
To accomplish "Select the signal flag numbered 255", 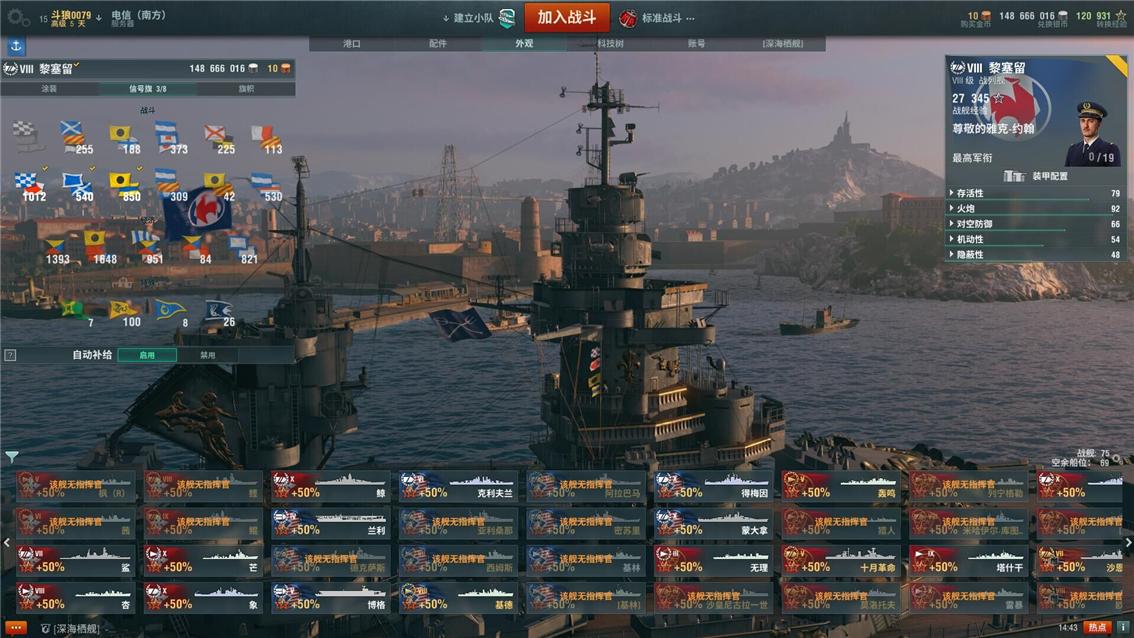I will pyautogui.click(x=75, y=137).
